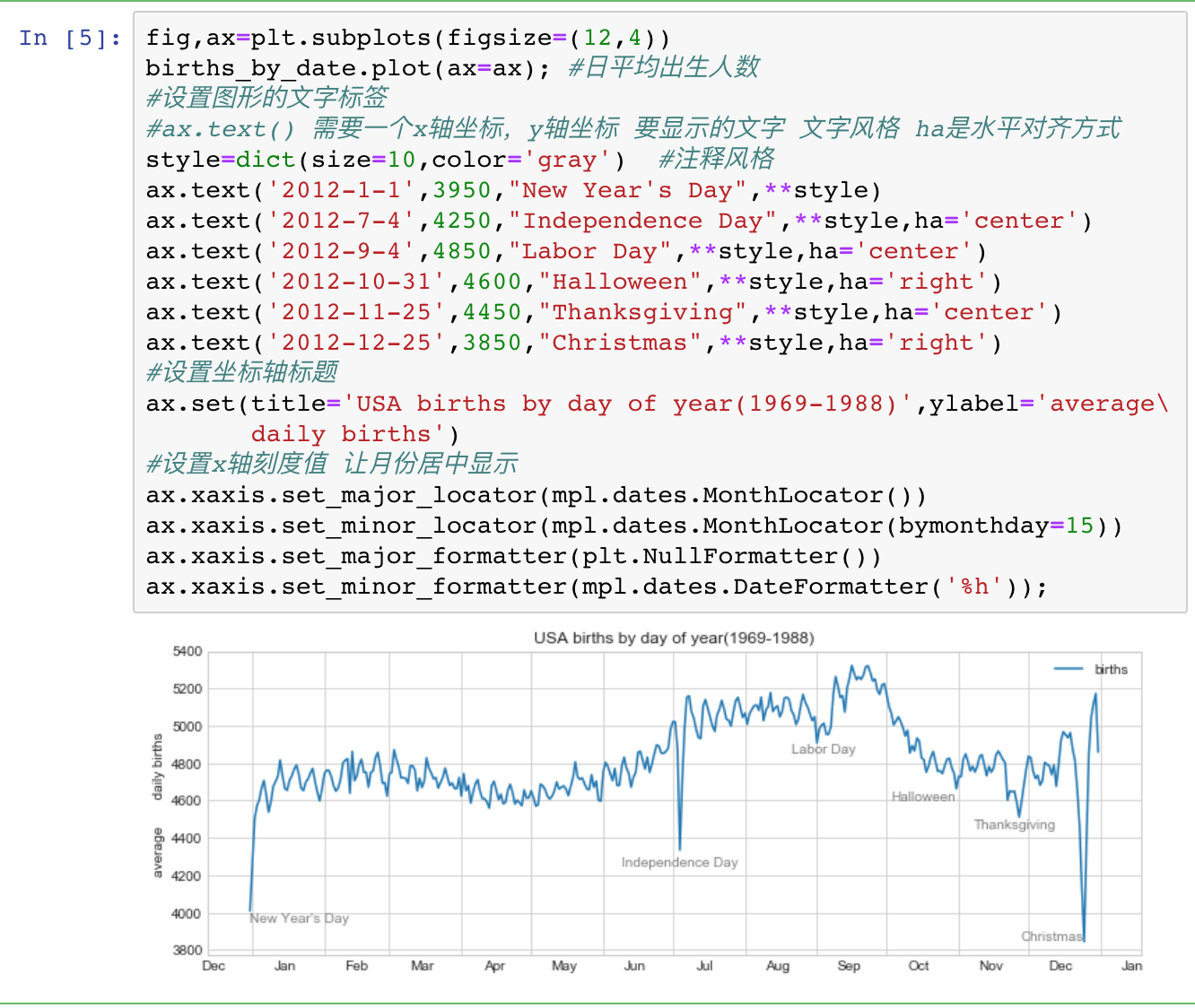Click the Labor Day annotation
1195x1008 pixels.
click(x=823, y=749)
